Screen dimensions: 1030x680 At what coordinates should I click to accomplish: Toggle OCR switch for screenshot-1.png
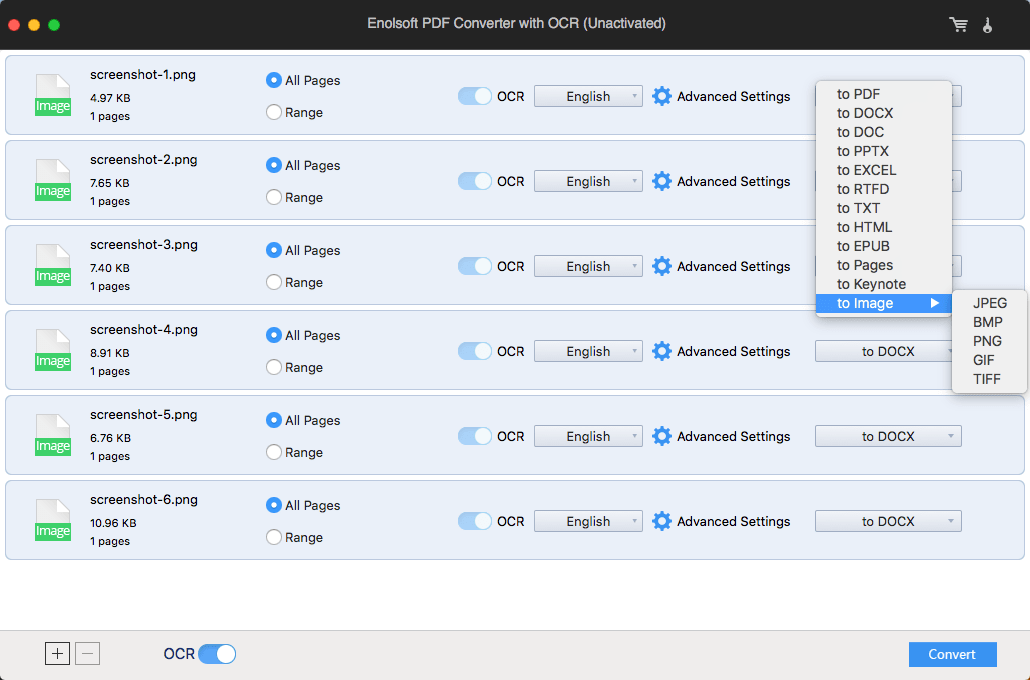(x=475, y=96)
